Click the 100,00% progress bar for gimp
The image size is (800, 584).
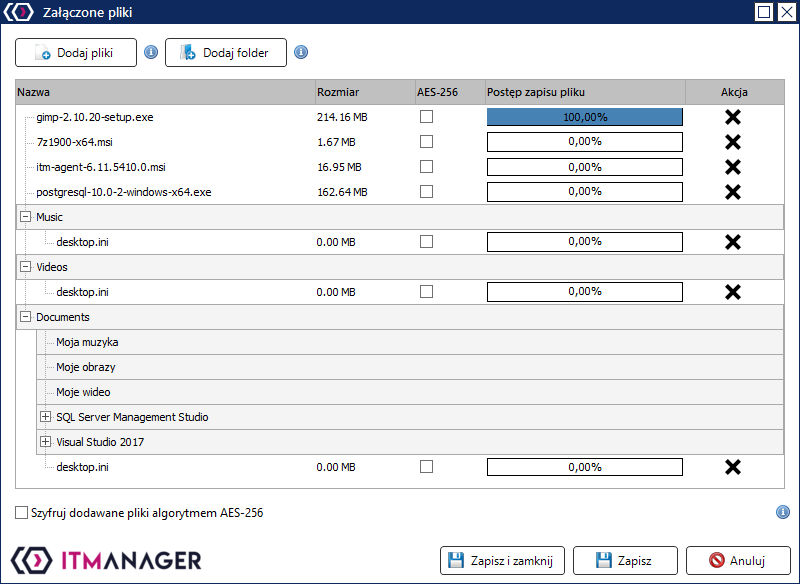[x=585, y=117]
